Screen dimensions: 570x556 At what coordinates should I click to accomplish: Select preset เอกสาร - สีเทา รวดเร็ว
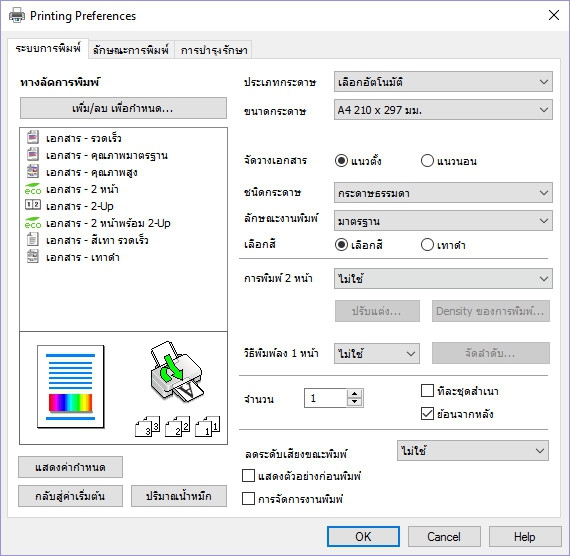point(97,240)
